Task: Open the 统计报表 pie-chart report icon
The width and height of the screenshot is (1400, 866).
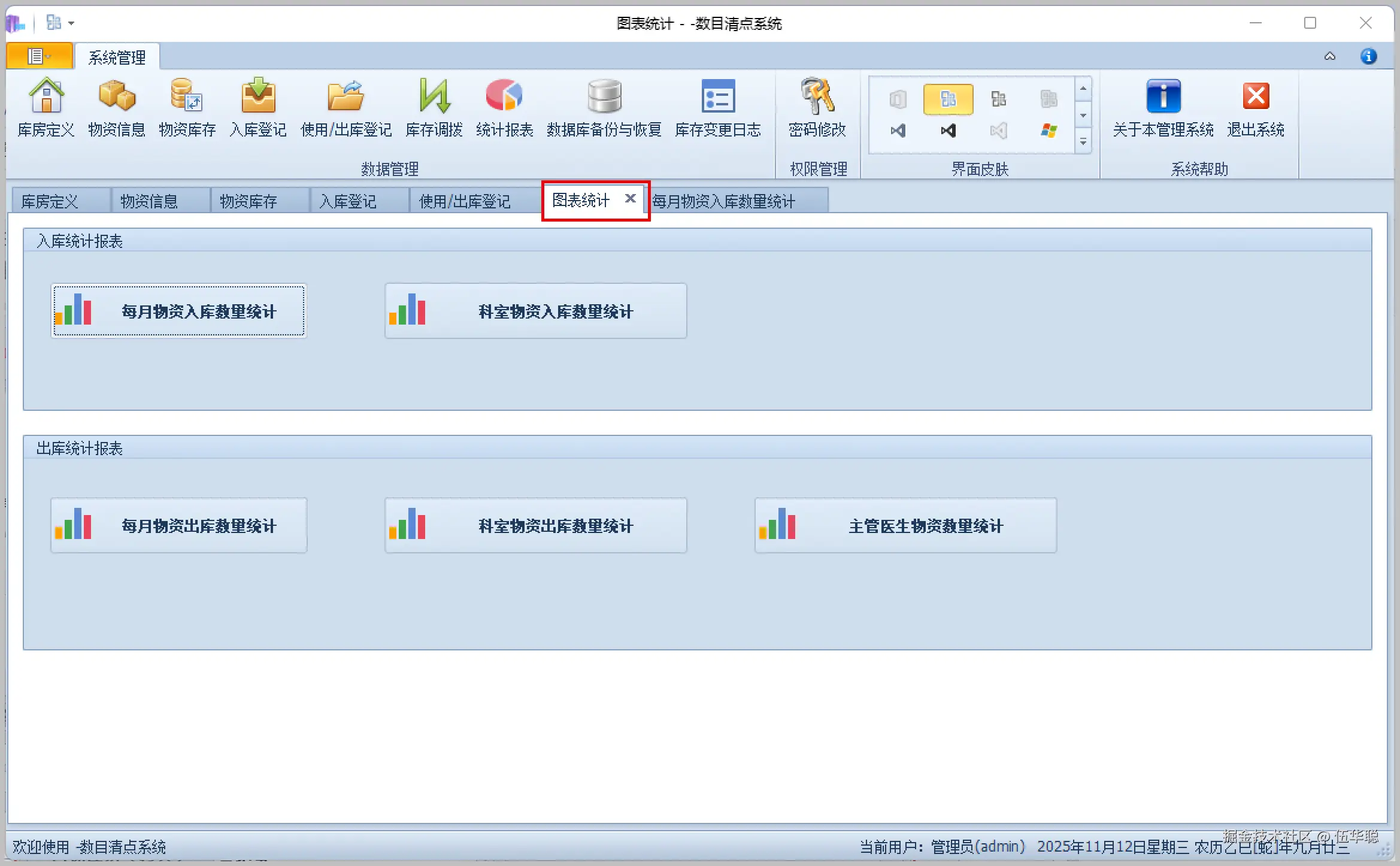Action: [x=504, y=108]
